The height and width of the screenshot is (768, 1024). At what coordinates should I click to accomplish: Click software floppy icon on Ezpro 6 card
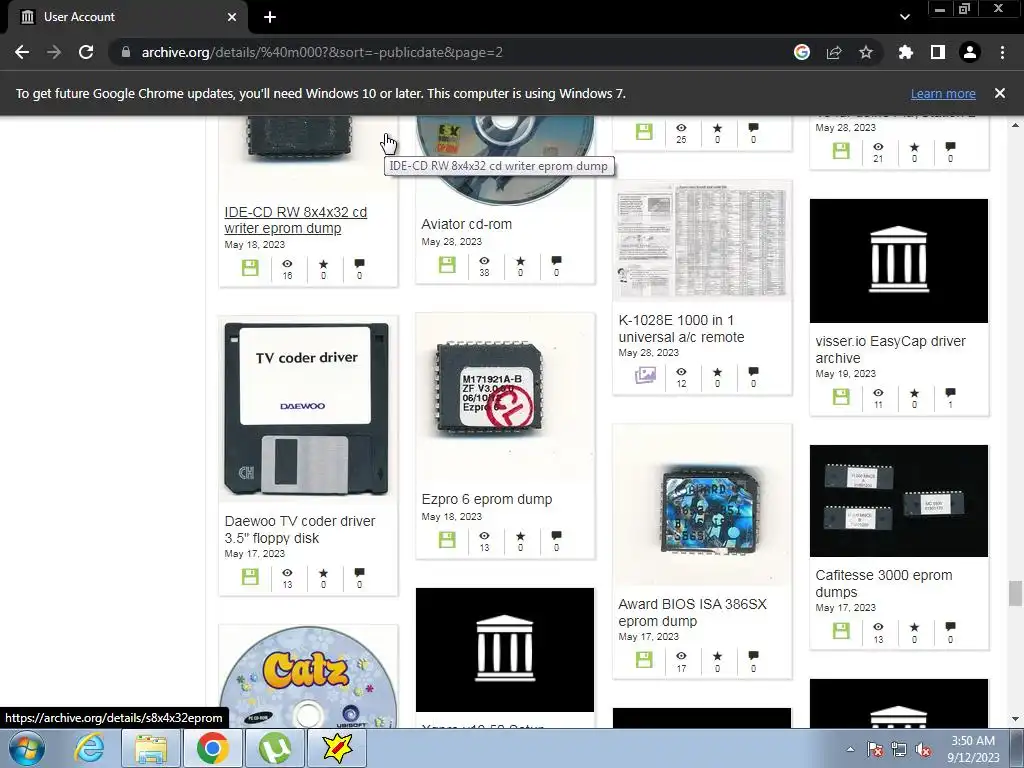(x=447, y=540)
